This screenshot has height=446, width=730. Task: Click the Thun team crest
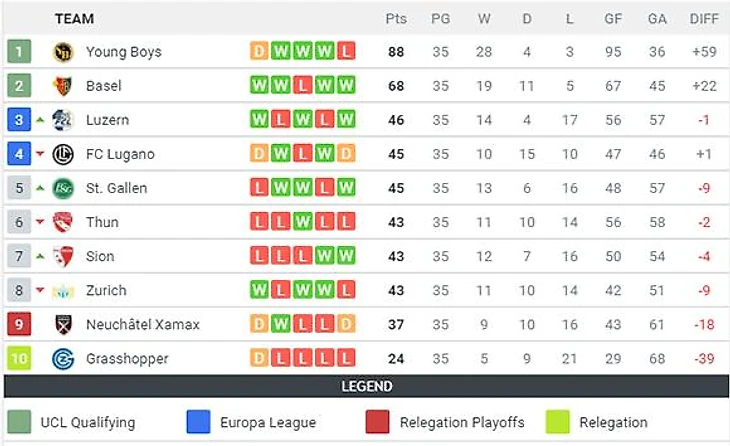tap(63, 222)
